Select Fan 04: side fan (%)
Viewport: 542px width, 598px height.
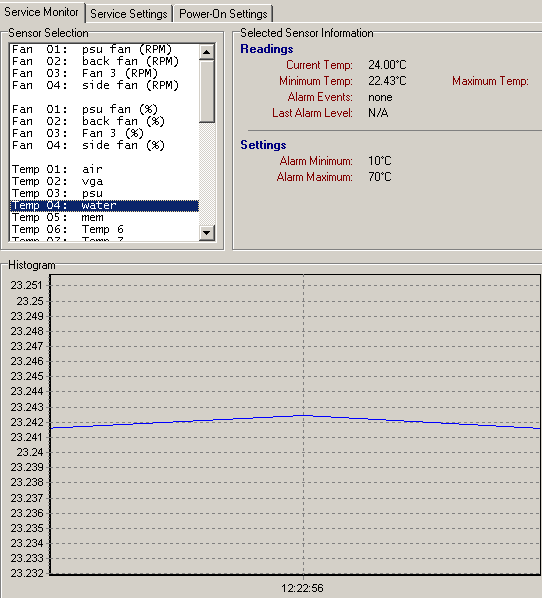(104, 145)
